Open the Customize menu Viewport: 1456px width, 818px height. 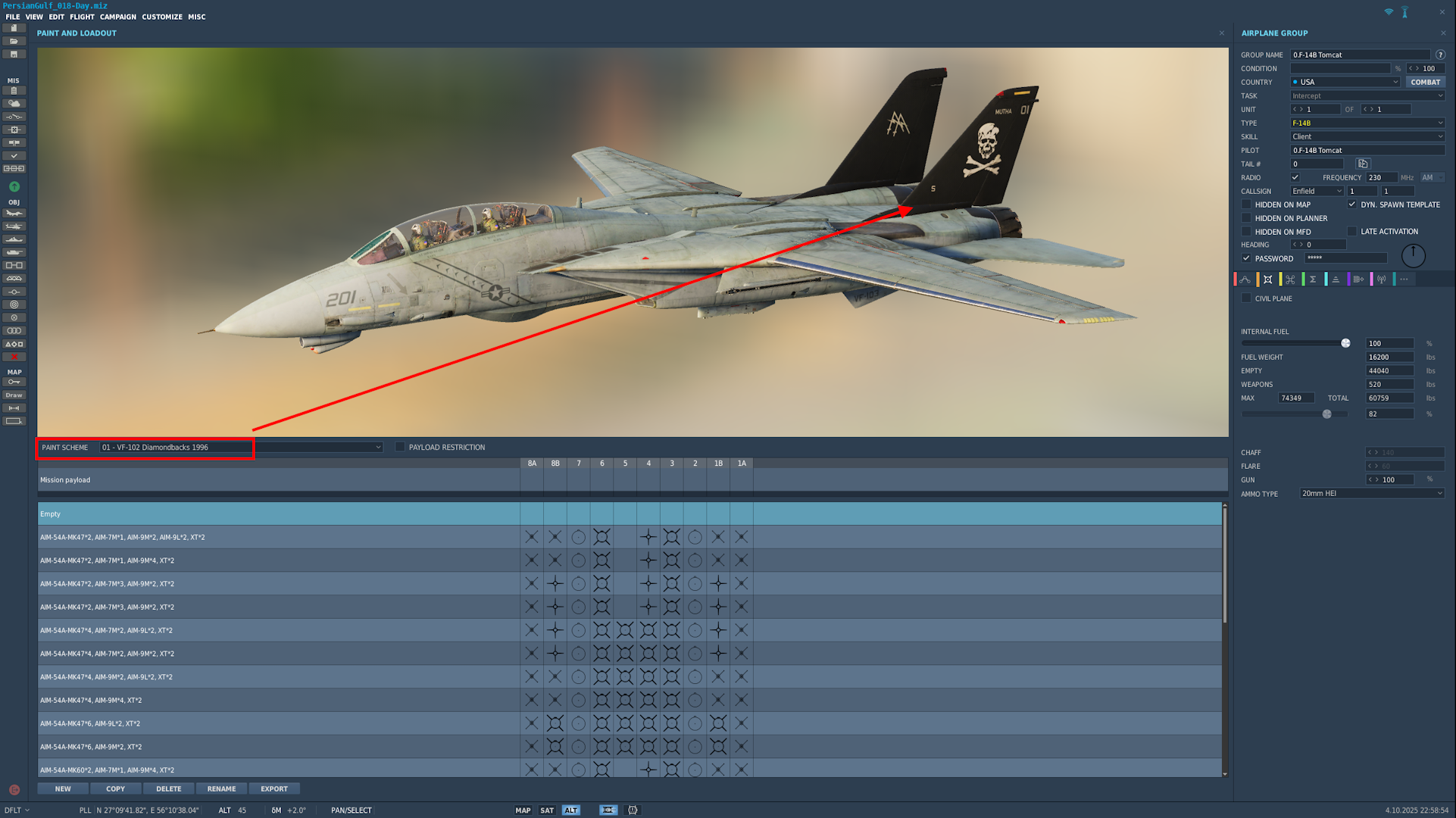point(161,17)
